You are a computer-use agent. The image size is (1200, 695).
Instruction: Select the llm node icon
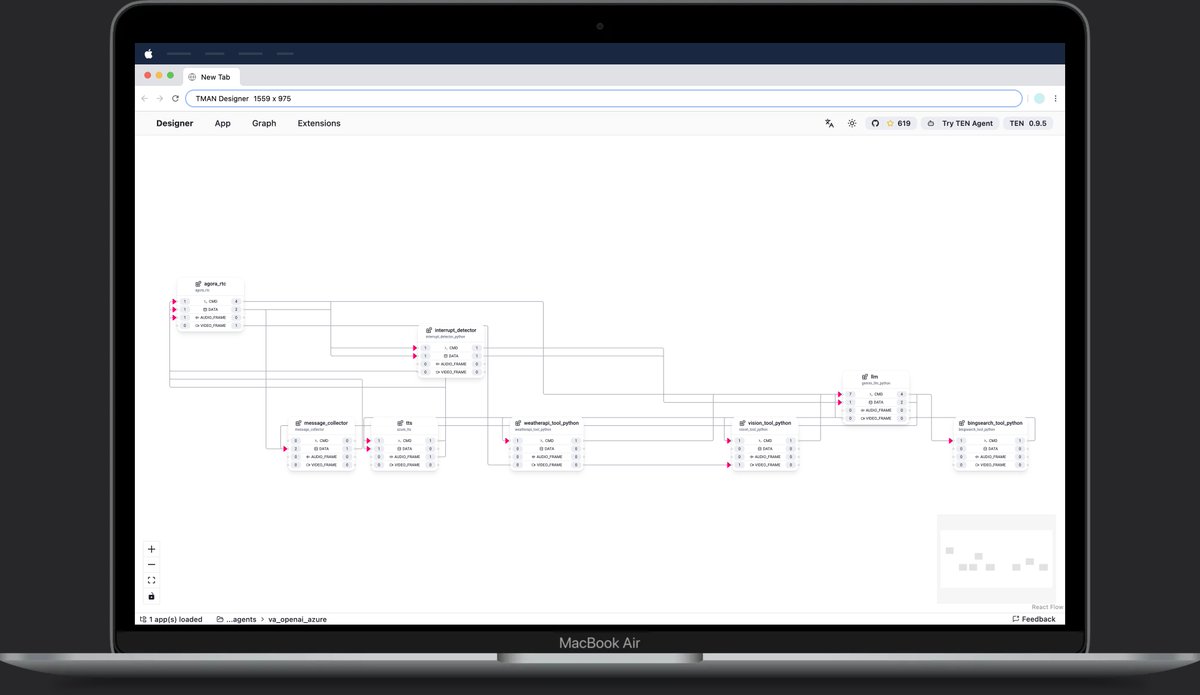(x=867, y=377)
